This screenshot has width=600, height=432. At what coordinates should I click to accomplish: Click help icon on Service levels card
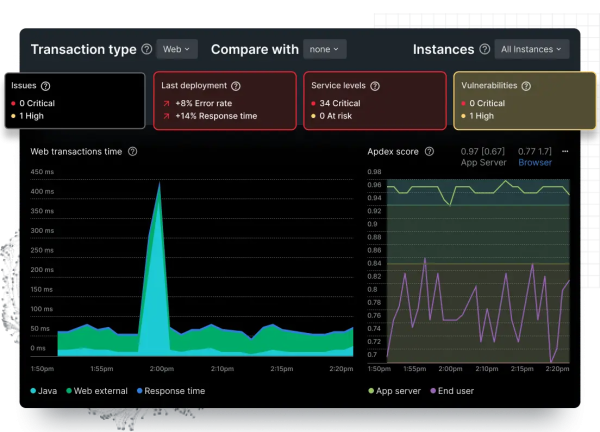coord(375,86)
